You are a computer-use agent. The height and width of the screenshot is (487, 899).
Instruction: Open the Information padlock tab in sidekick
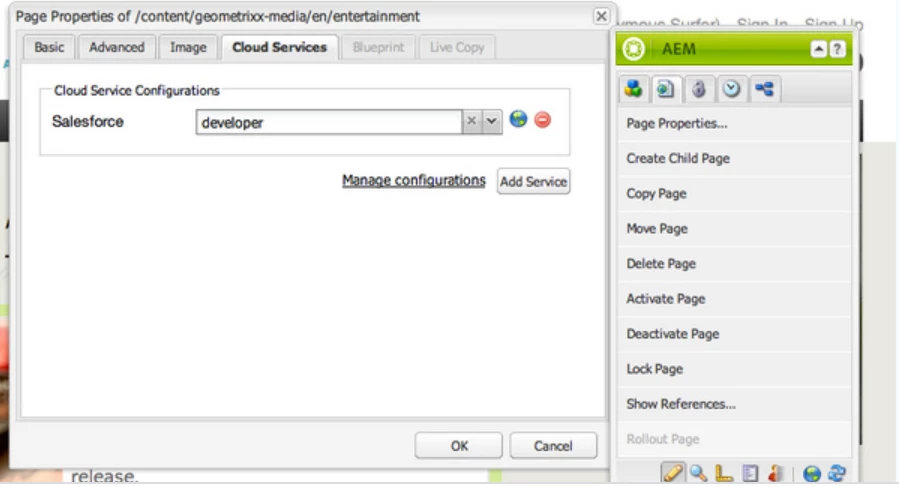(x=698, y=89)
